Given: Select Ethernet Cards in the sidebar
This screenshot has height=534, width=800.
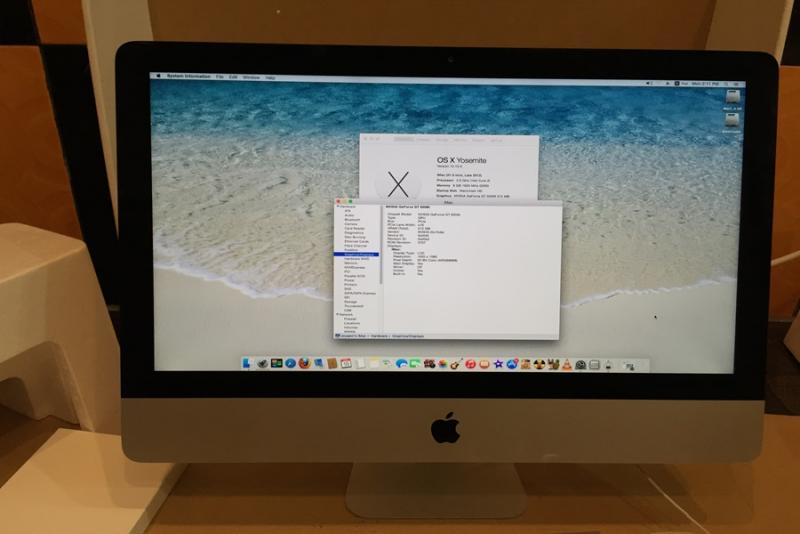Looking at the screenshot, I should [357, 241].
